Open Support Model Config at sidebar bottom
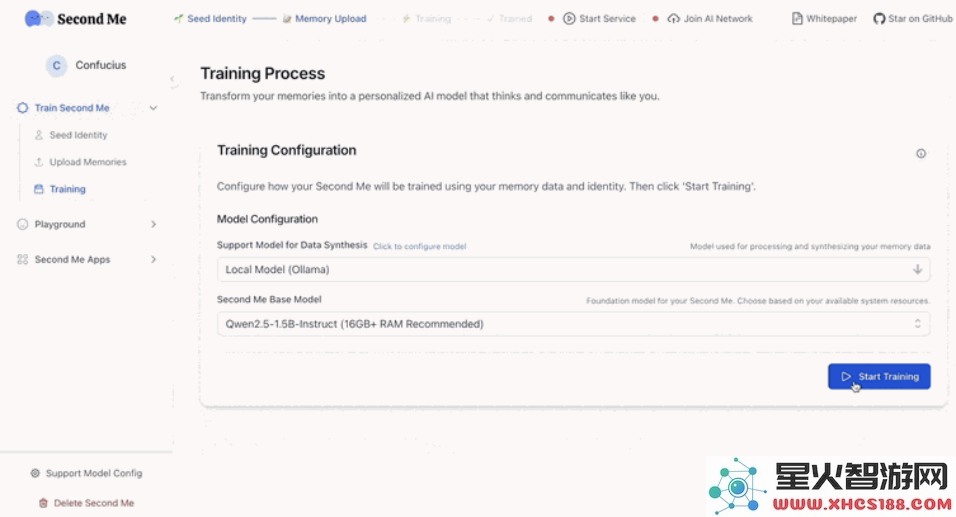 coord(87,473)
